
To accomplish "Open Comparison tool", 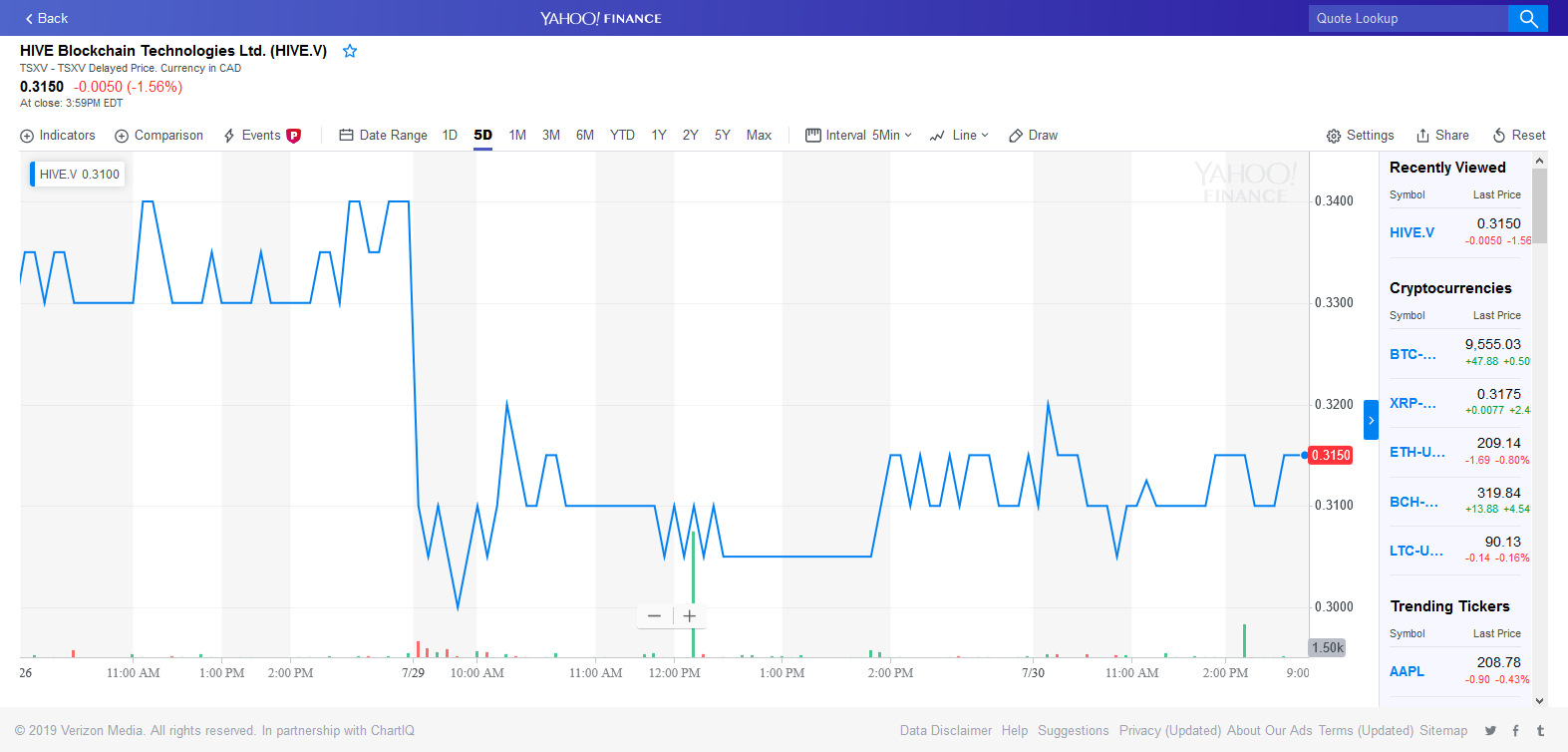I will (158, 136).
